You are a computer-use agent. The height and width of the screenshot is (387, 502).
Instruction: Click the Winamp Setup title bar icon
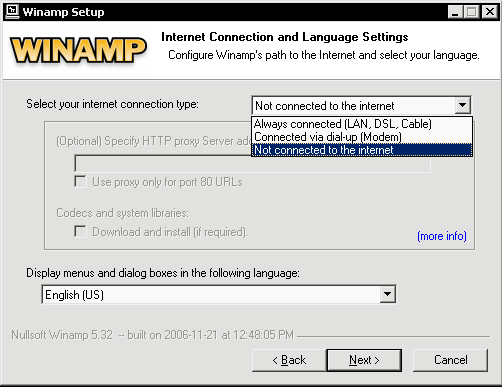(x=12, y=12)
